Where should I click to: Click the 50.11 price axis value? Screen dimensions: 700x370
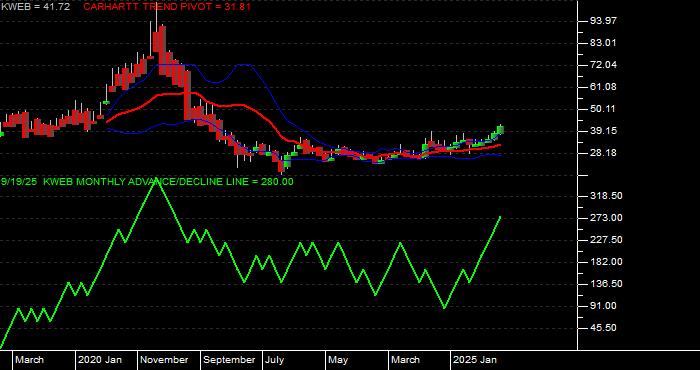[x=603, y=109]
